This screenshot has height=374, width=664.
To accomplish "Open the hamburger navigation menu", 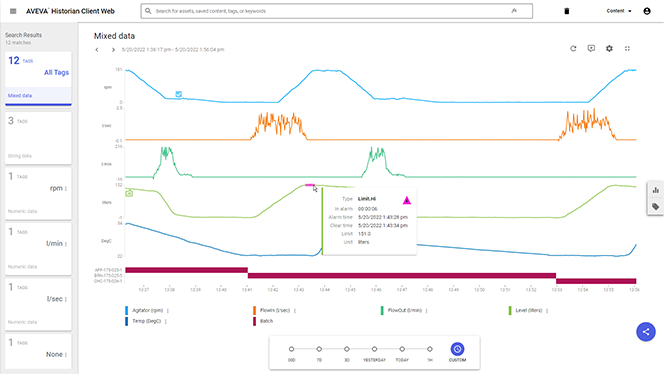I will (x=13, y=11).
